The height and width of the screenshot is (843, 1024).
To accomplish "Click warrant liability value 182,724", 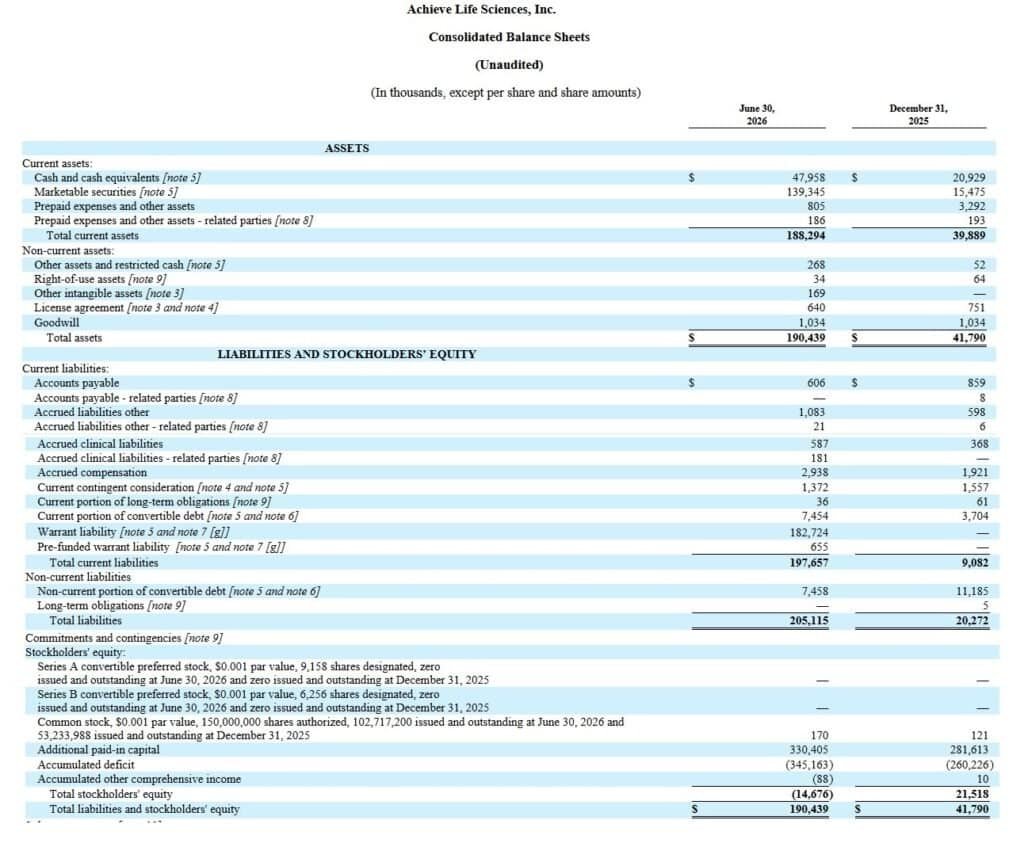I will tap(809, 533).
